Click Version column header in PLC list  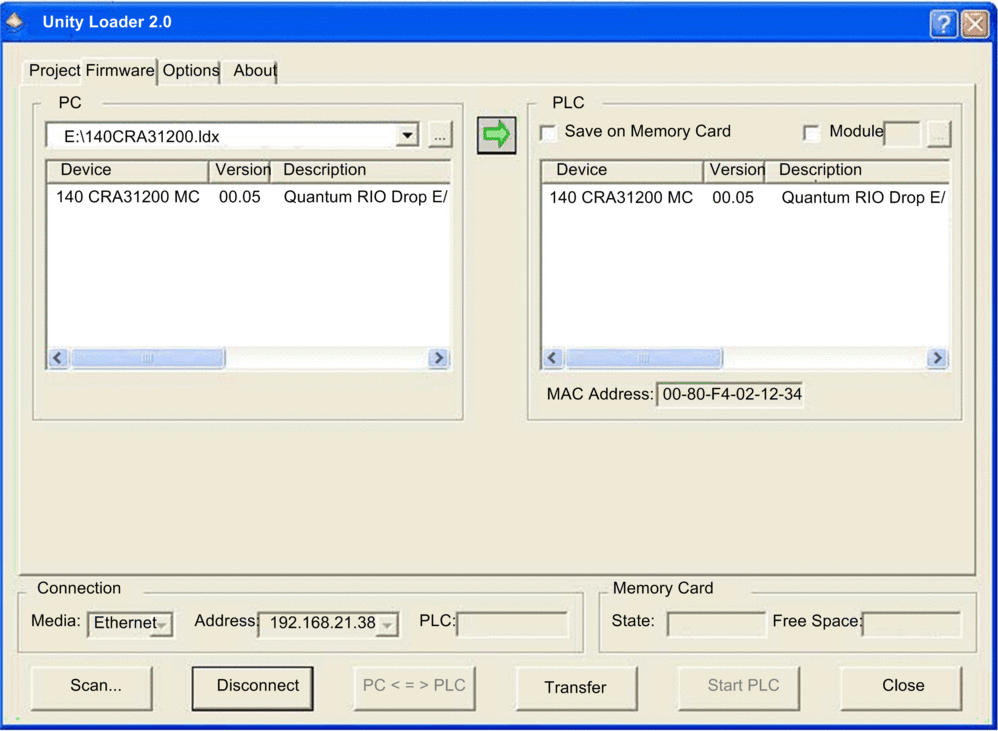(x=735, y=171)
